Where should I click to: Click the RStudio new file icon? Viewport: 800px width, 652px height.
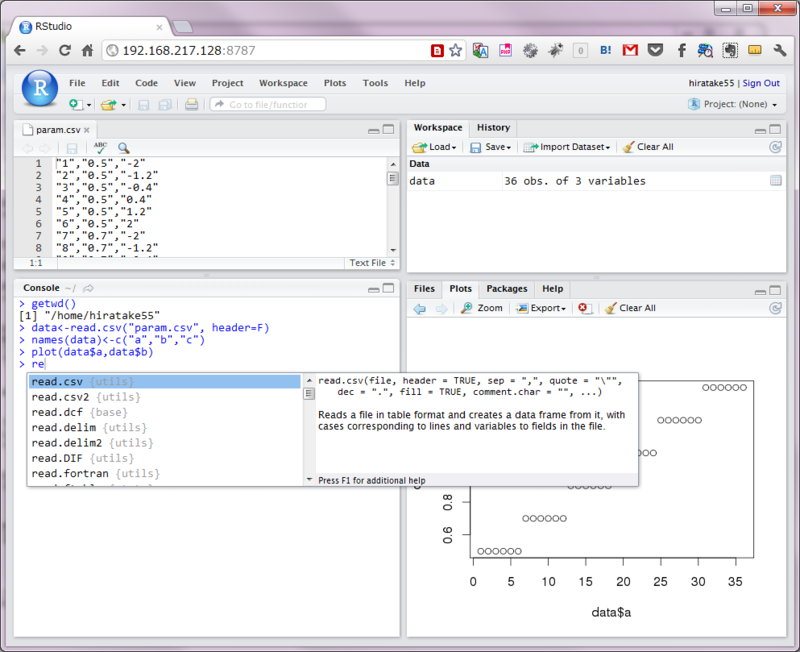point(76,105)
